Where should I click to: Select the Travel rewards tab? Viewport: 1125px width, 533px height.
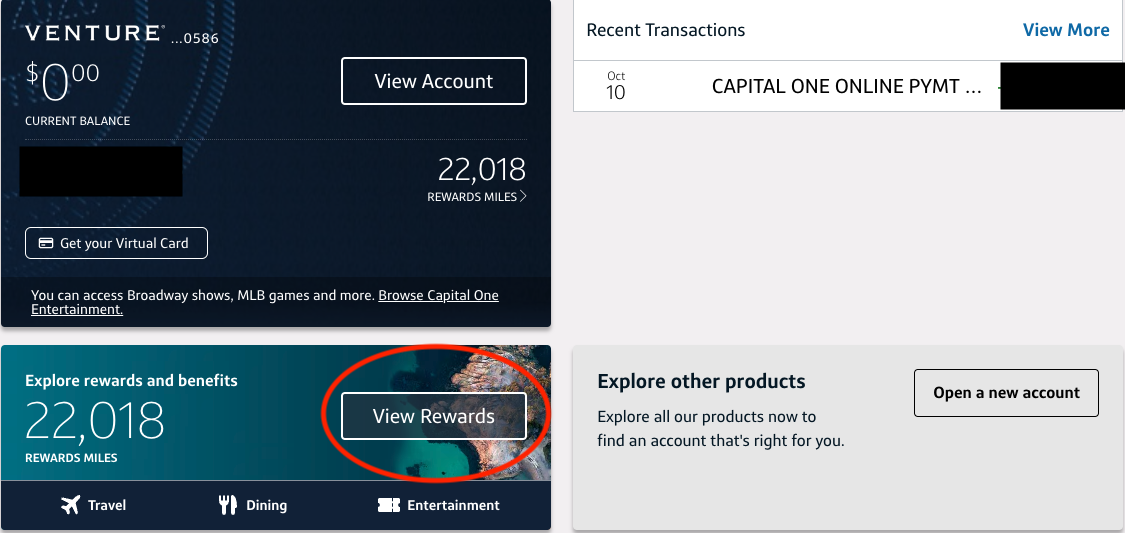point(93,505)
